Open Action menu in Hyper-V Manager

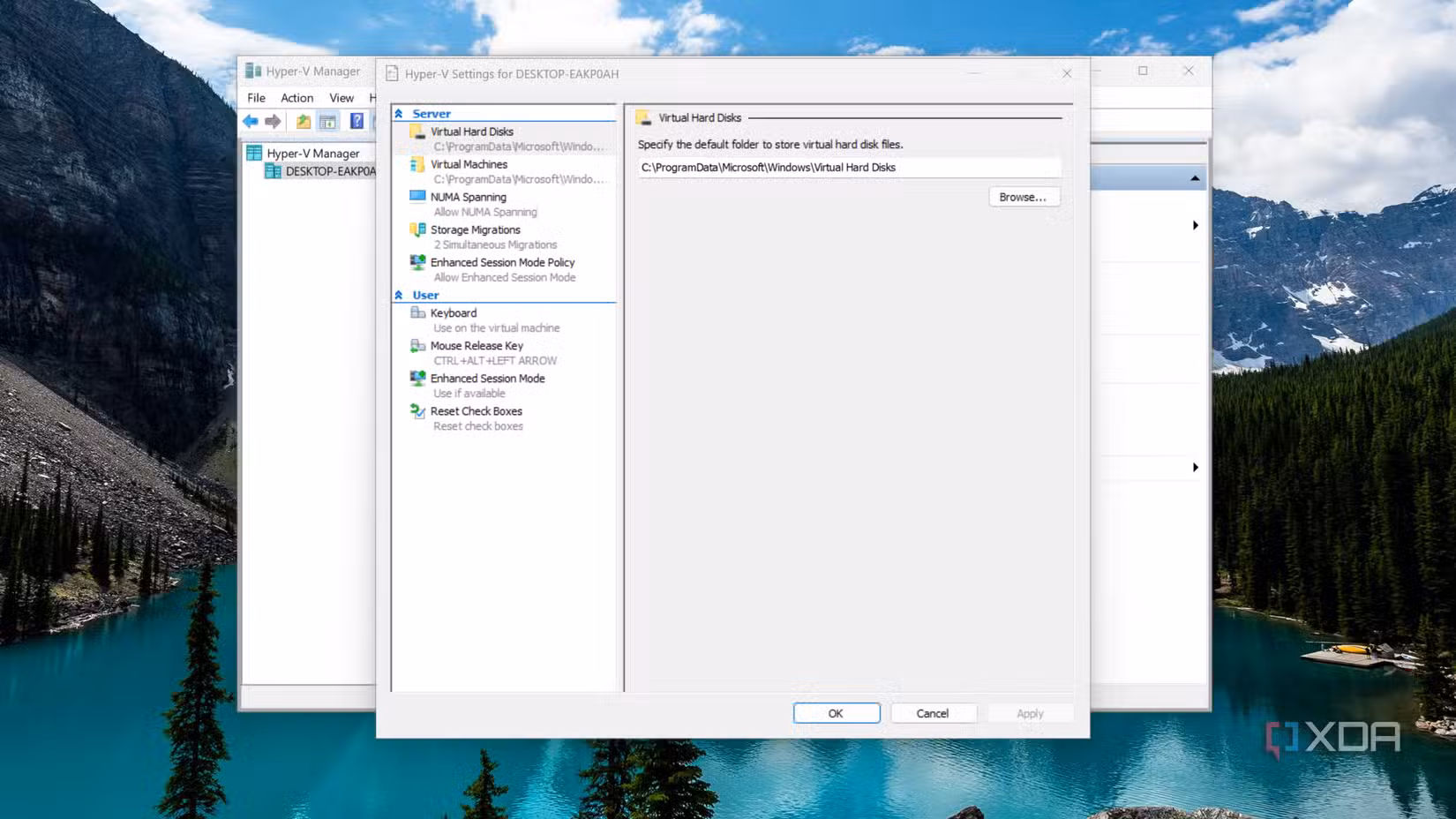pyautogui.click(x=296, y=98)
